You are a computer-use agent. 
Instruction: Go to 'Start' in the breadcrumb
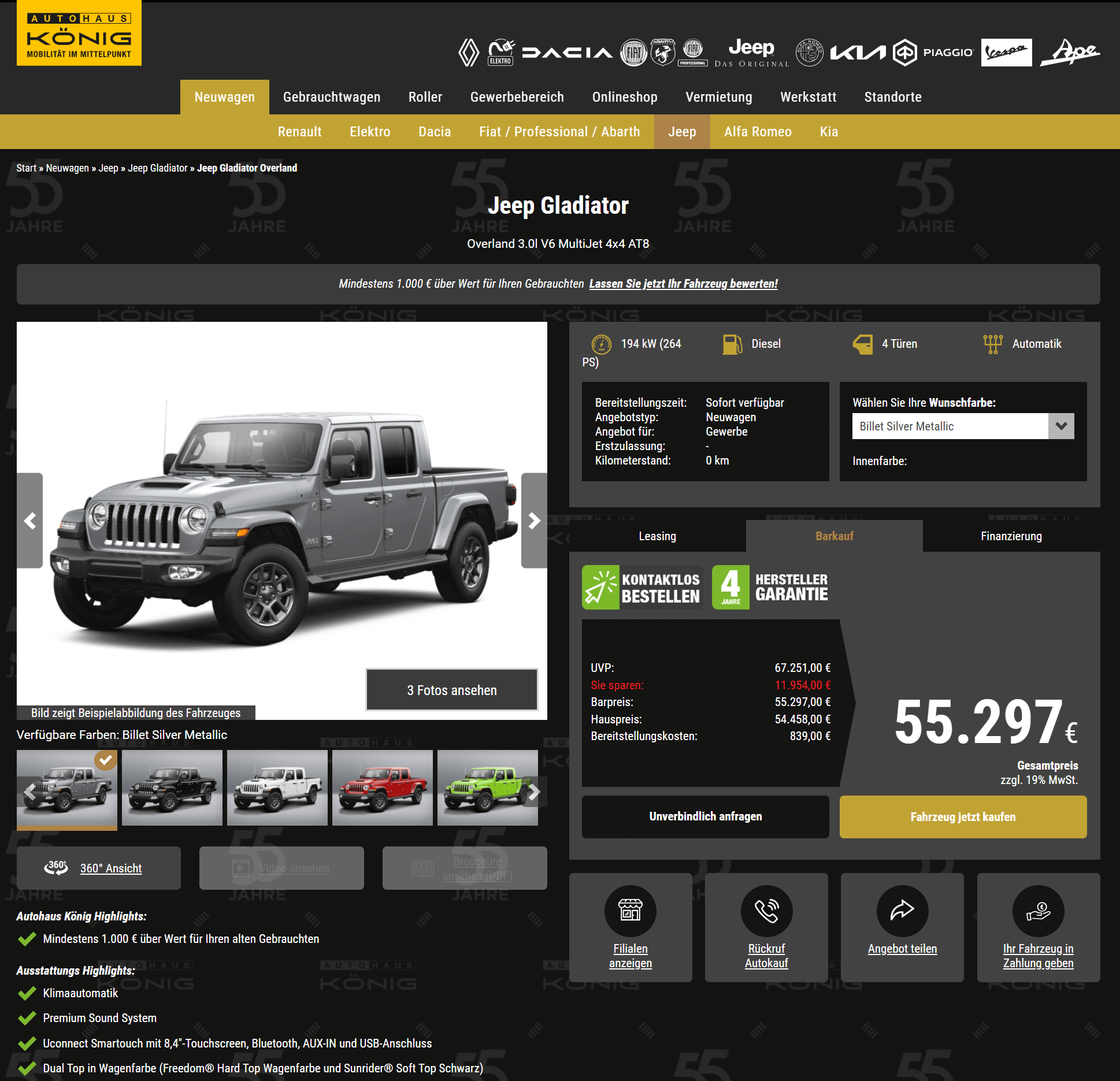click(26, 168)
